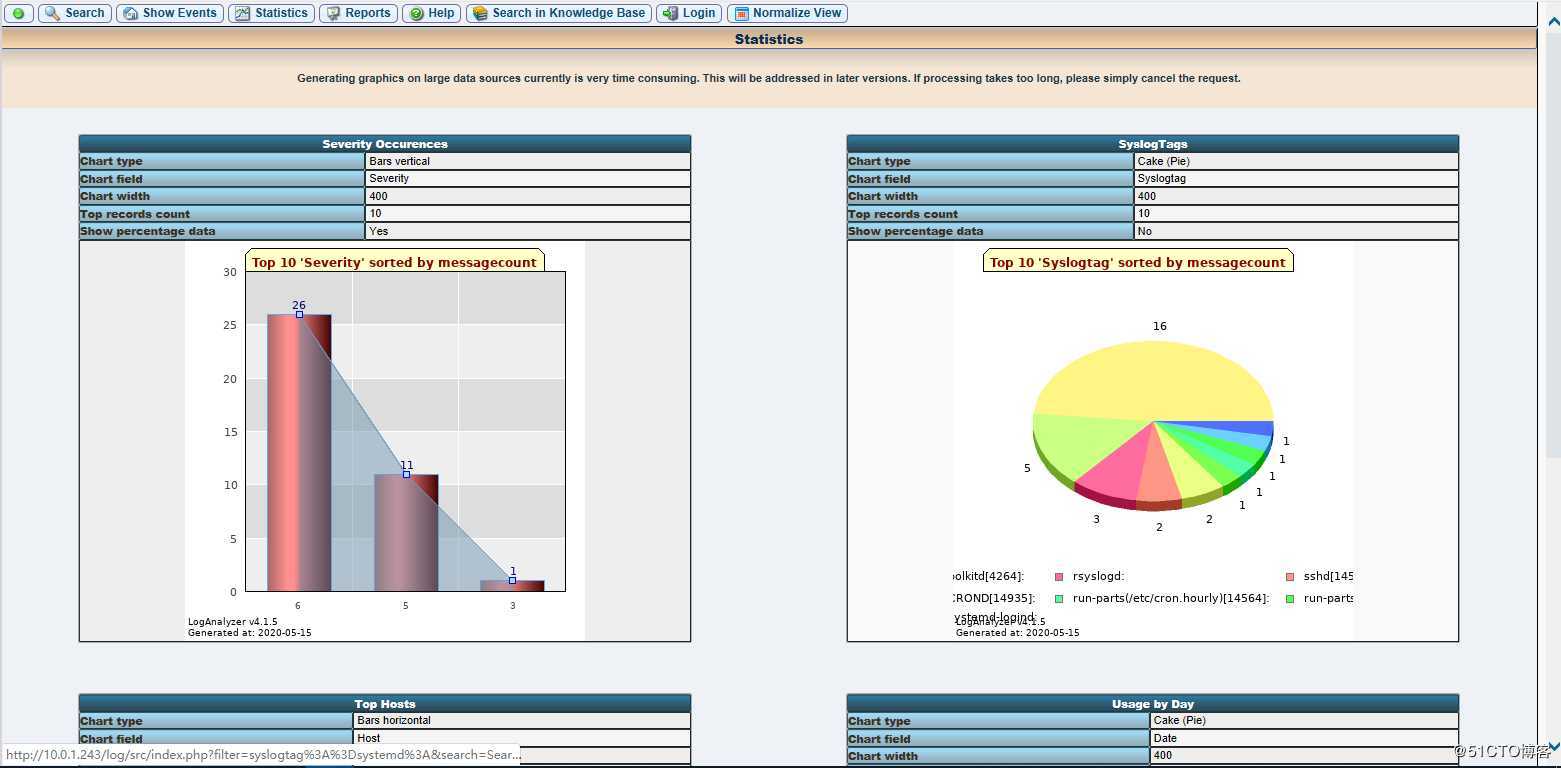Open the Help toolbar button
Viewport: 1561px width, 768px height.
[431, 13]
